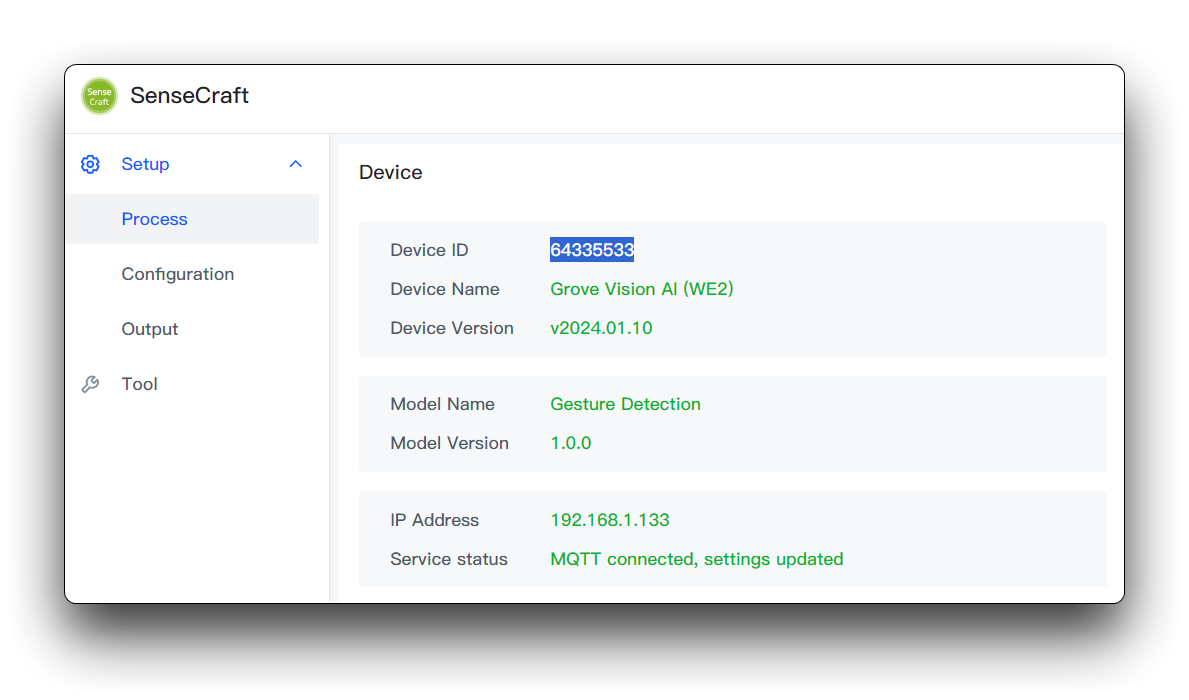This screenshot has width=1189, height=700.
Task: Collapse the Setup menu chevron
Action: [296, 164]
